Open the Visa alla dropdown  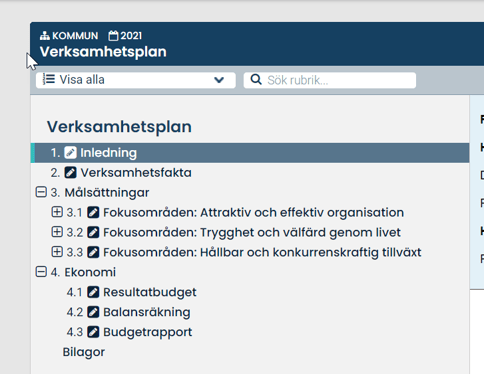pos(136,80)
